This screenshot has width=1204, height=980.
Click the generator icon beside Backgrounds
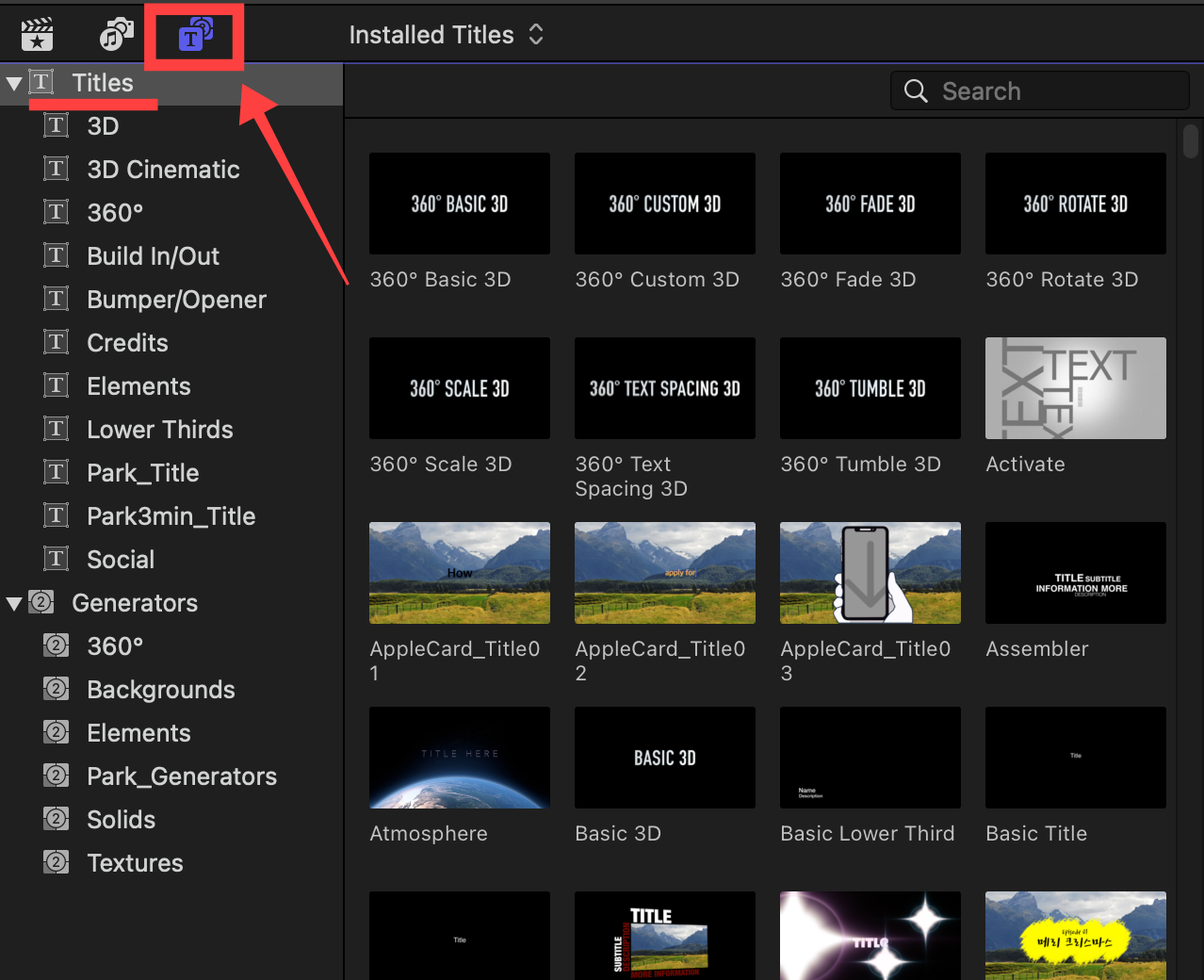[x=57, y=689]
